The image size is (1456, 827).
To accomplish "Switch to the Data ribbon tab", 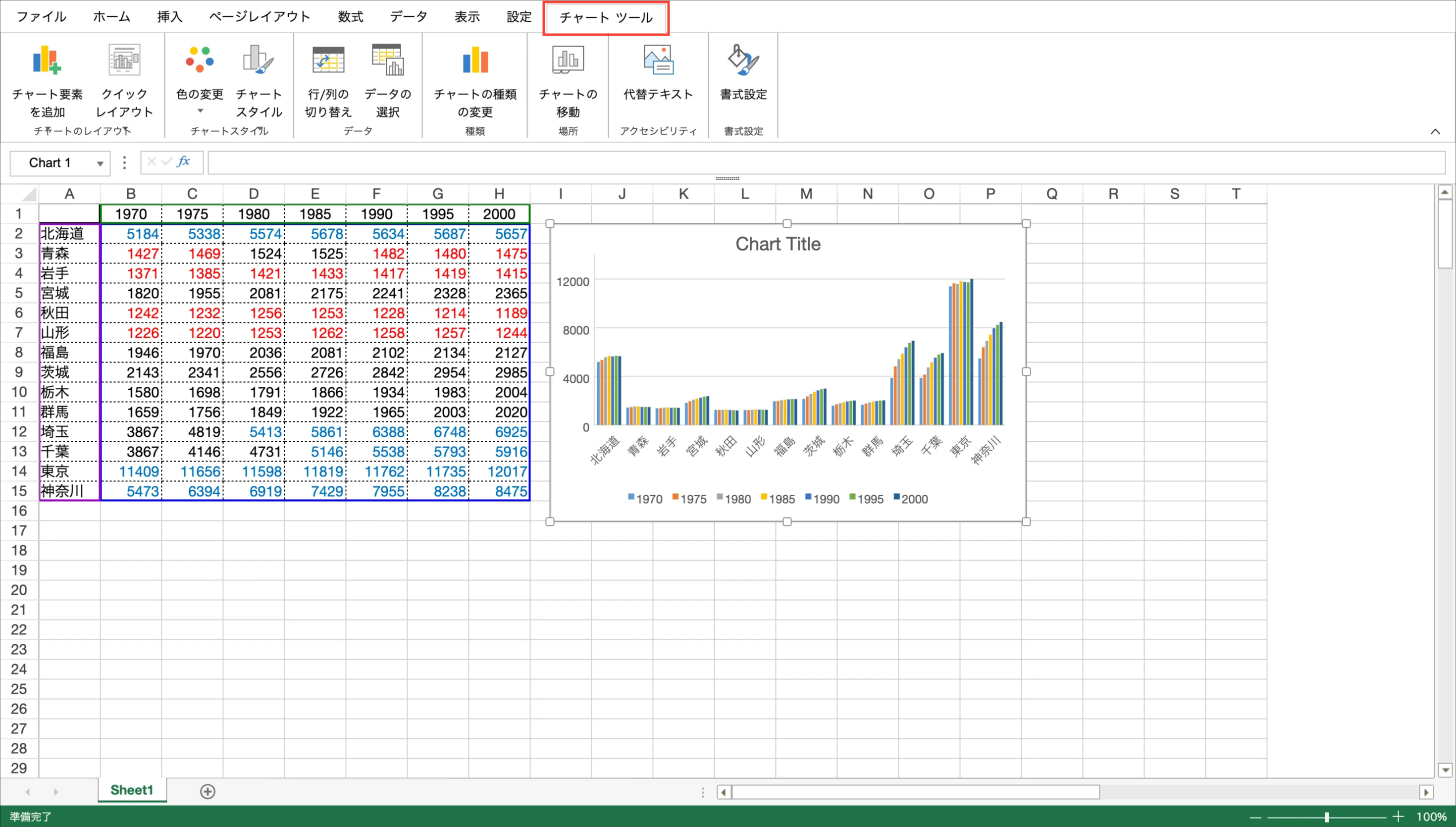I will click(408, 17).
